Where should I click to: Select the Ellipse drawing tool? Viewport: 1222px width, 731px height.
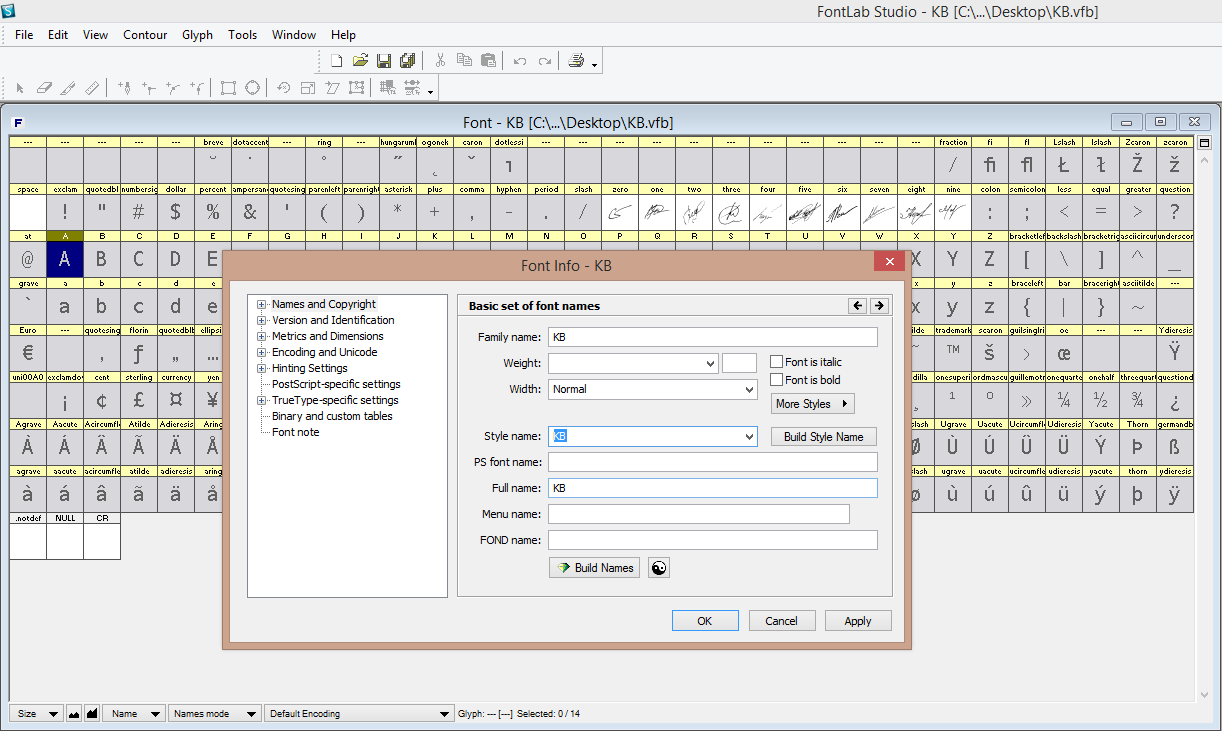pyautogui.click(x=253, y=88)
